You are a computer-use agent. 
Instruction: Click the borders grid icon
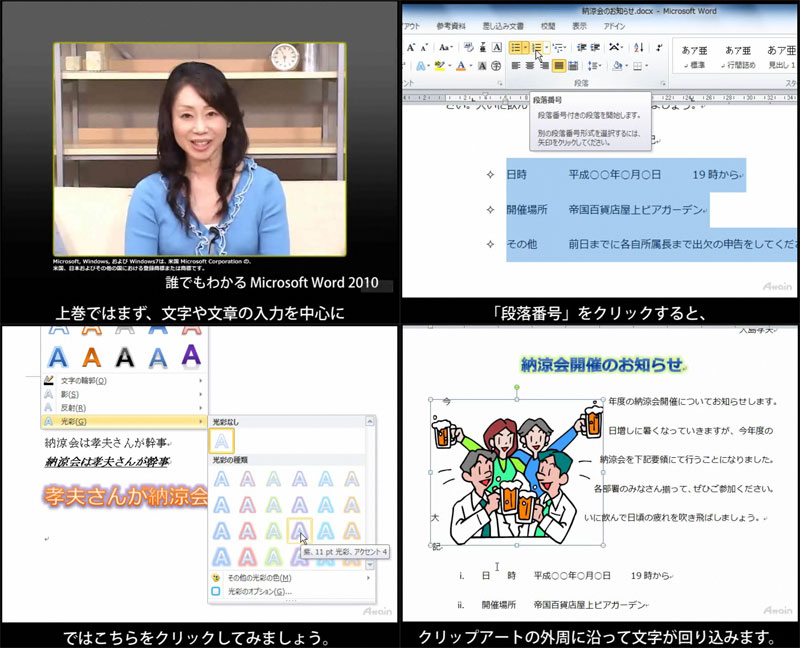coord(637,66)
